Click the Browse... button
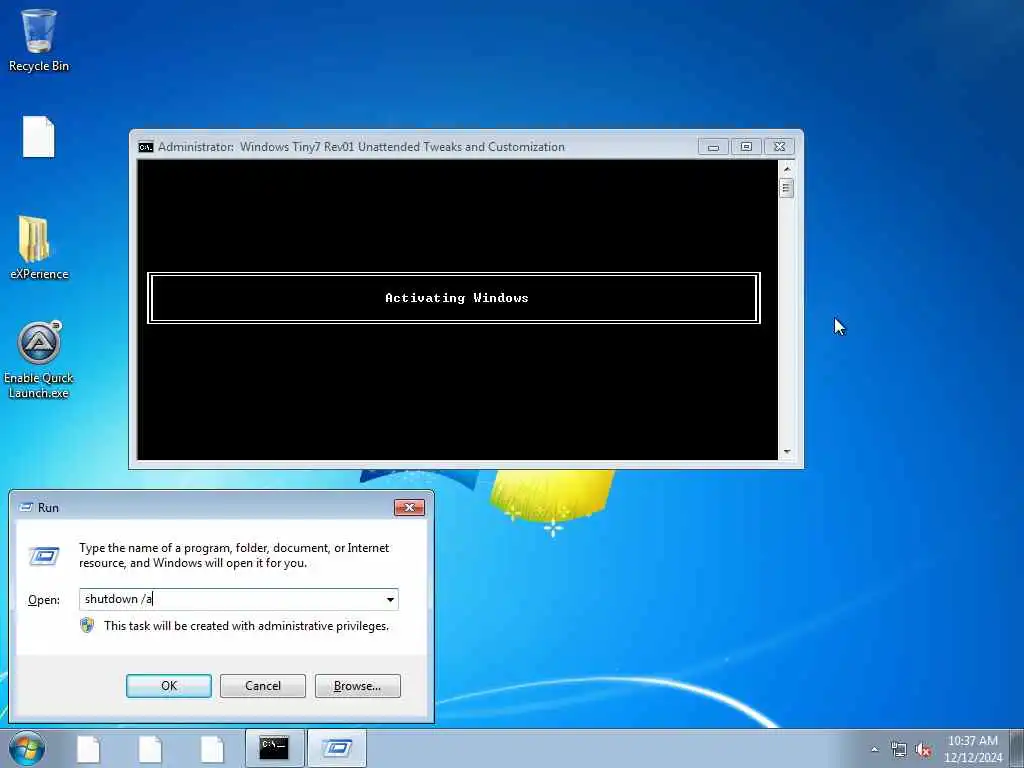The height and width of the screenshot is (768, 1024). (x=357, y=686)
